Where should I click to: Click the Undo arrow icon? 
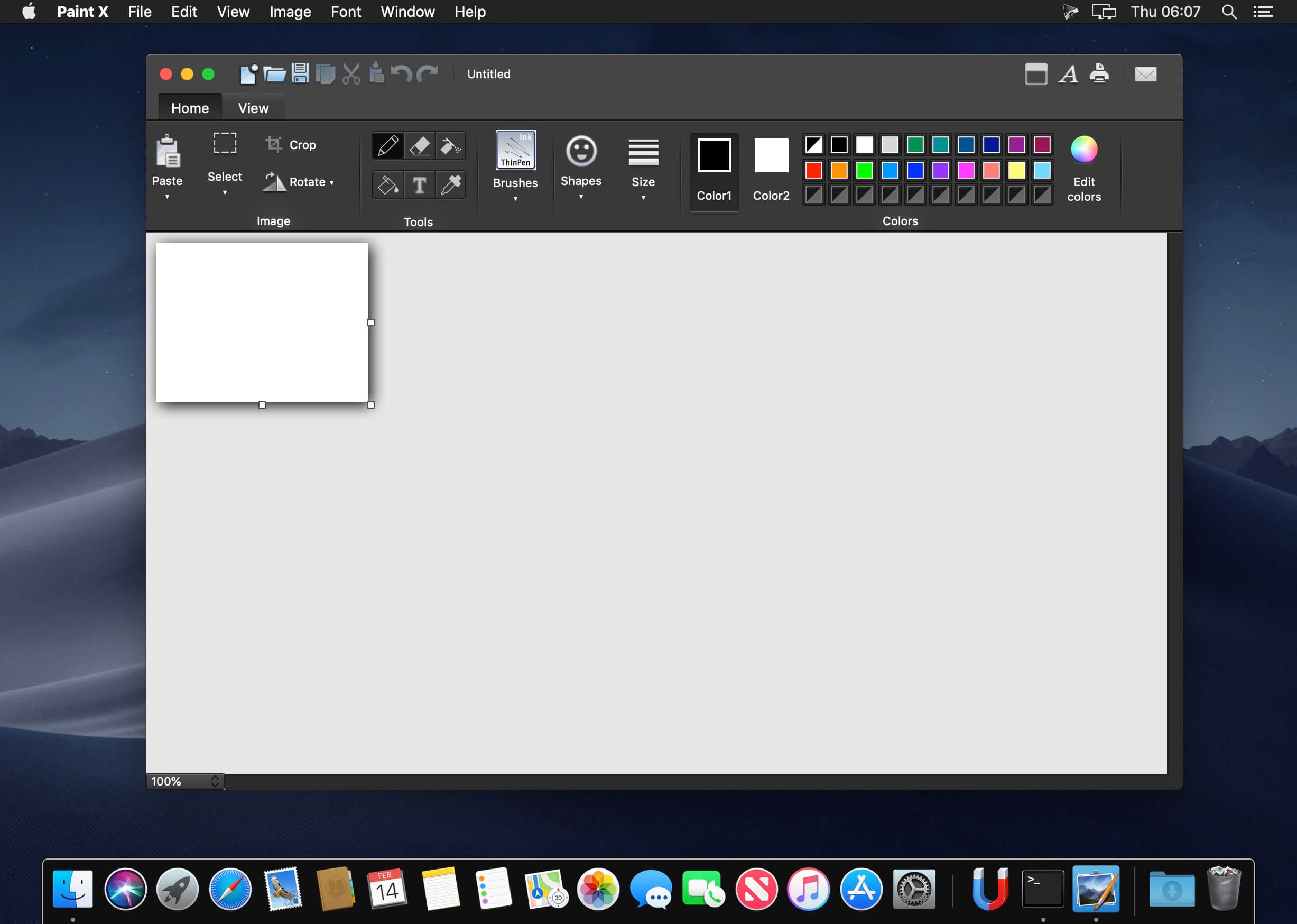(402, 74)
